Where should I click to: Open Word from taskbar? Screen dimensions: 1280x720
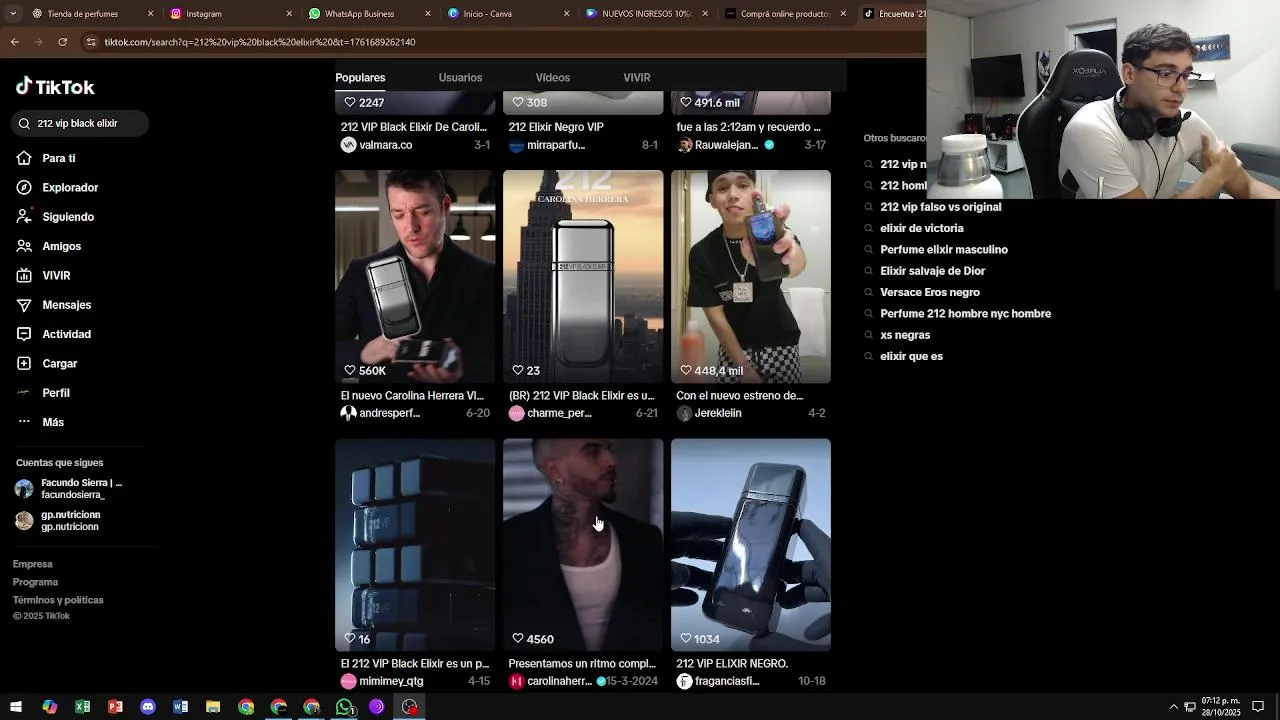[180, 707]
